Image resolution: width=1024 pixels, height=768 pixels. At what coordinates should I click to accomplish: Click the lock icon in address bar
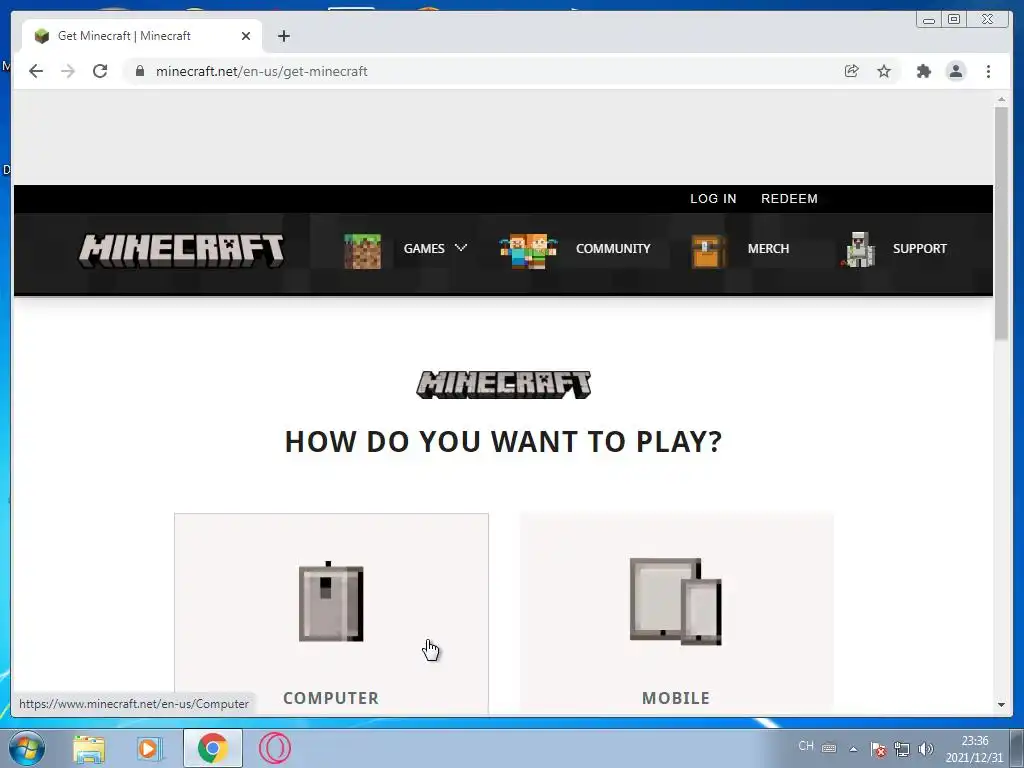click(x=140, y=71)
